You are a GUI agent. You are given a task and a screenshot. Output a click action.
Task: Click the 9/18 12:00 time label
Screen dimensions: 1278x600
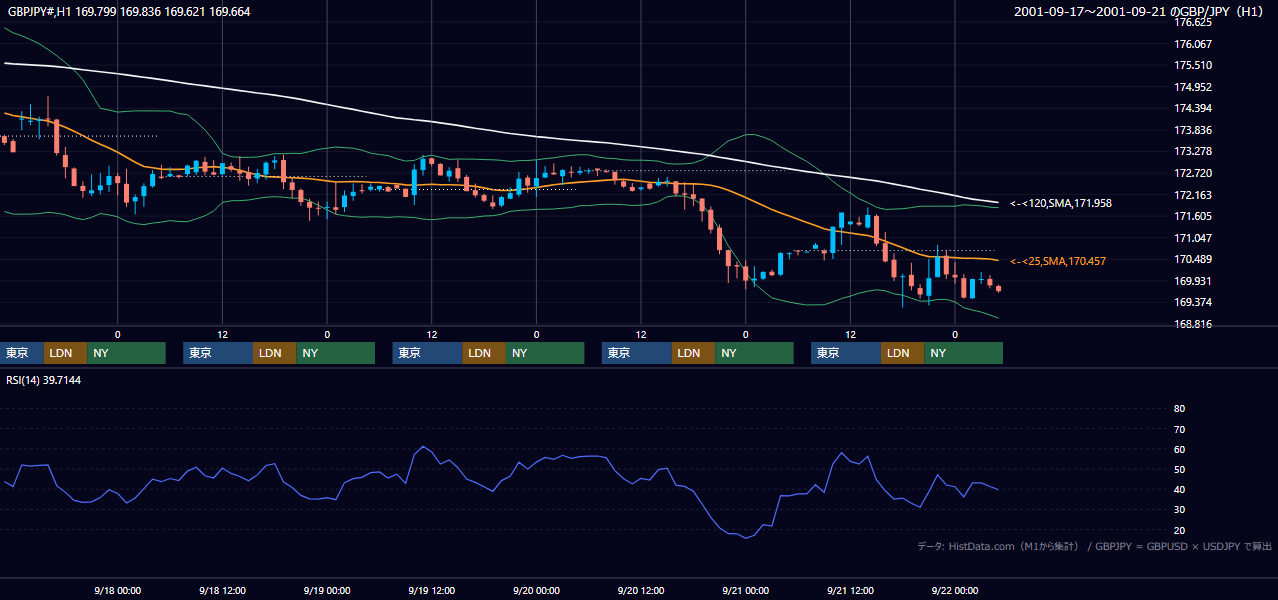[222, 590]
